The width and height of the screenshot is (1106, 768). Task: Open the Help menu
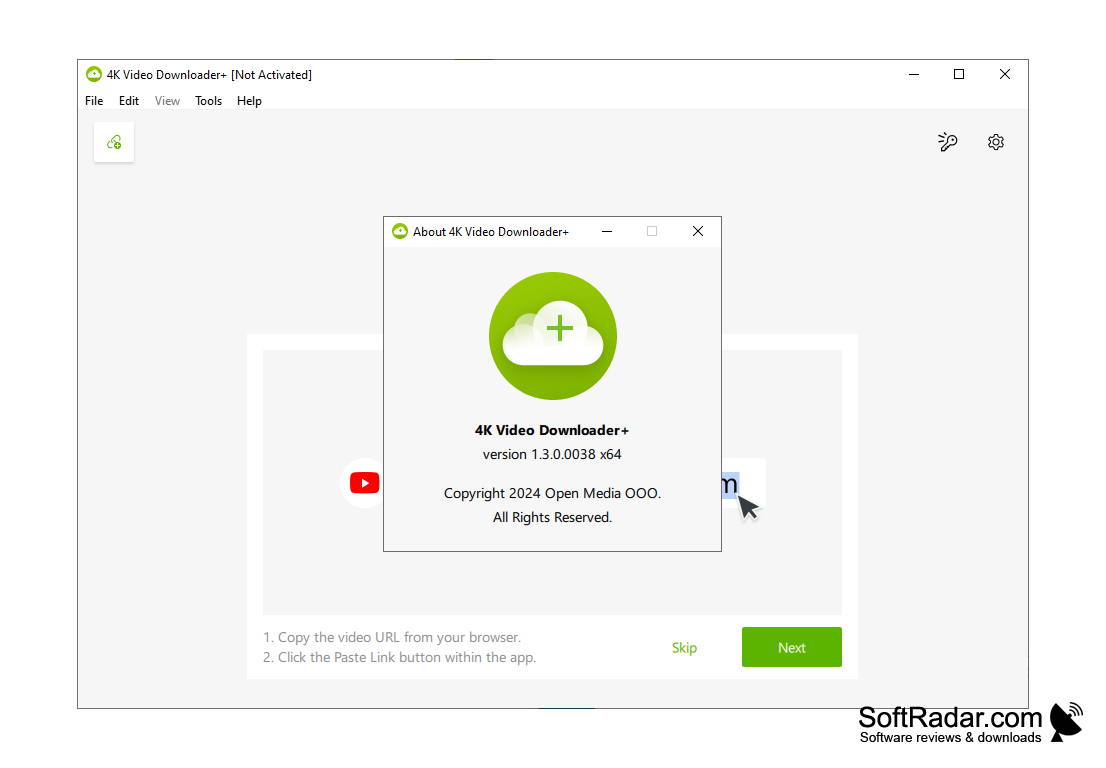pyautogui.click(x=249, y=101)
